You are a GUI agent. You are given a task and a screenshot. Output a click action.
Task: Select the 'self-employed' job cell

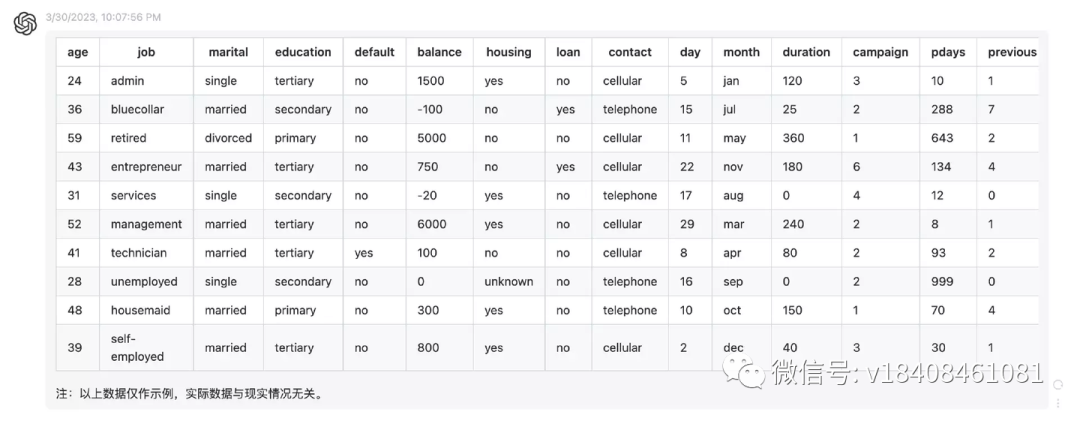click(137, 348)
